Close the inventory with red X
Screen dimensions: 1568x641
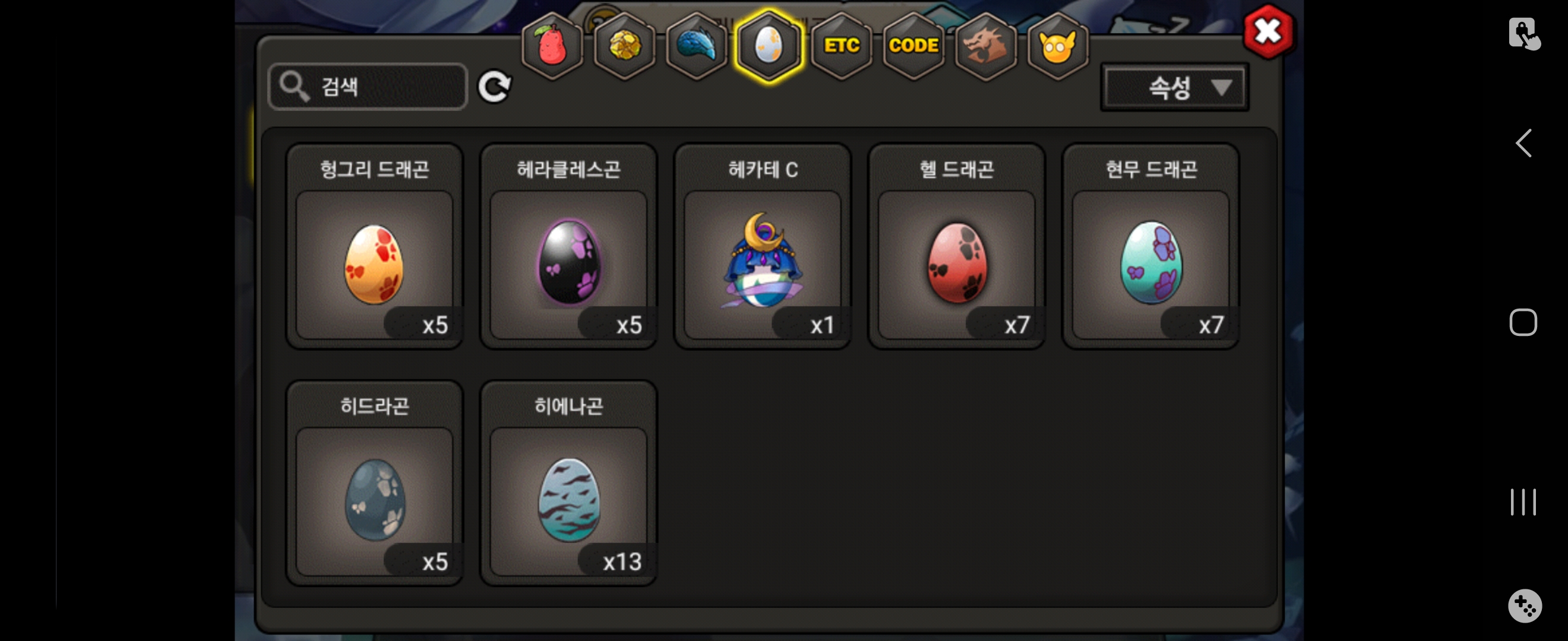[x=1269, y=31]
